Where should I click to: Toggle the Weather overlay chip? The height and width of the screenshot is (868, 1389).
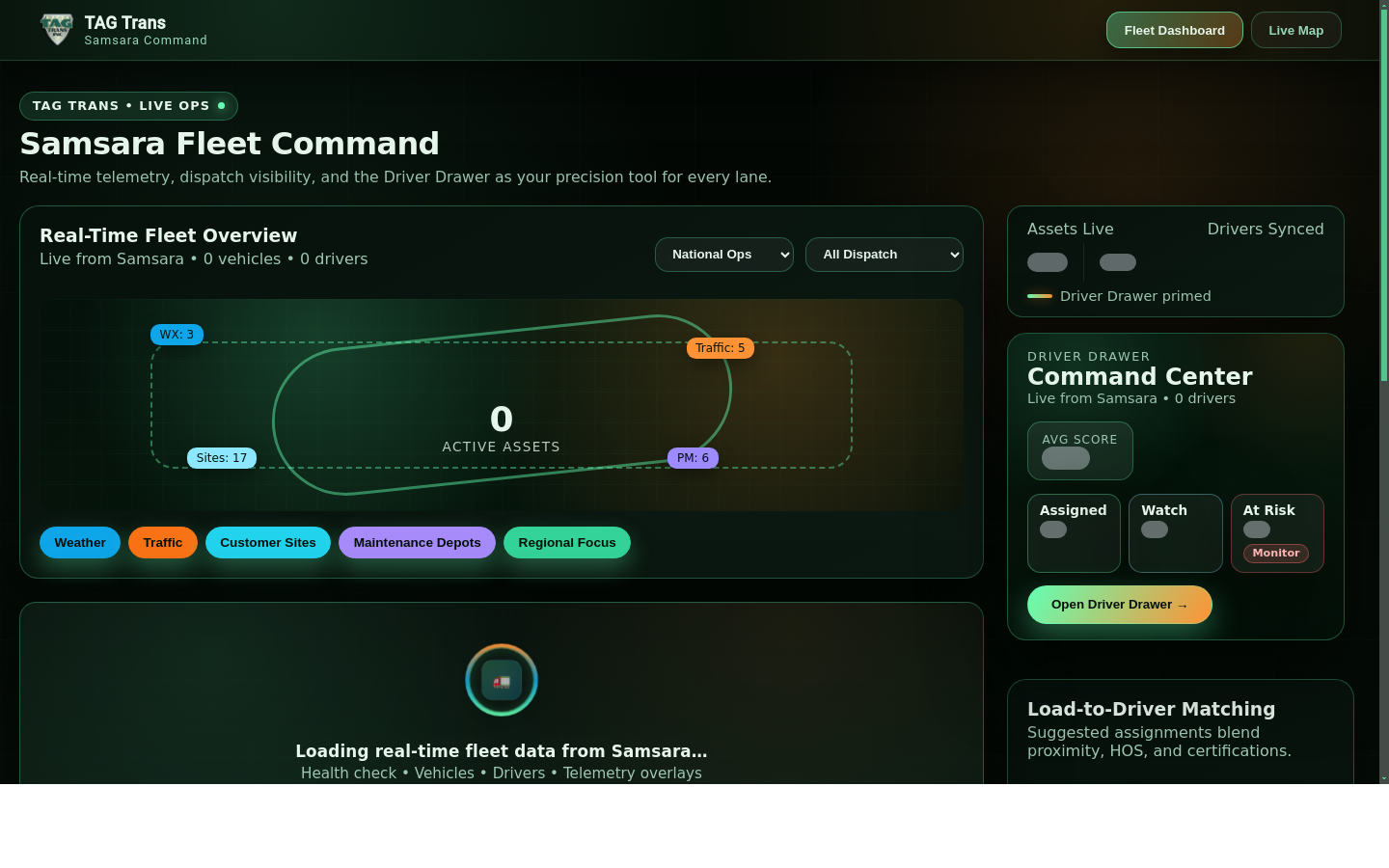point(80,543)
